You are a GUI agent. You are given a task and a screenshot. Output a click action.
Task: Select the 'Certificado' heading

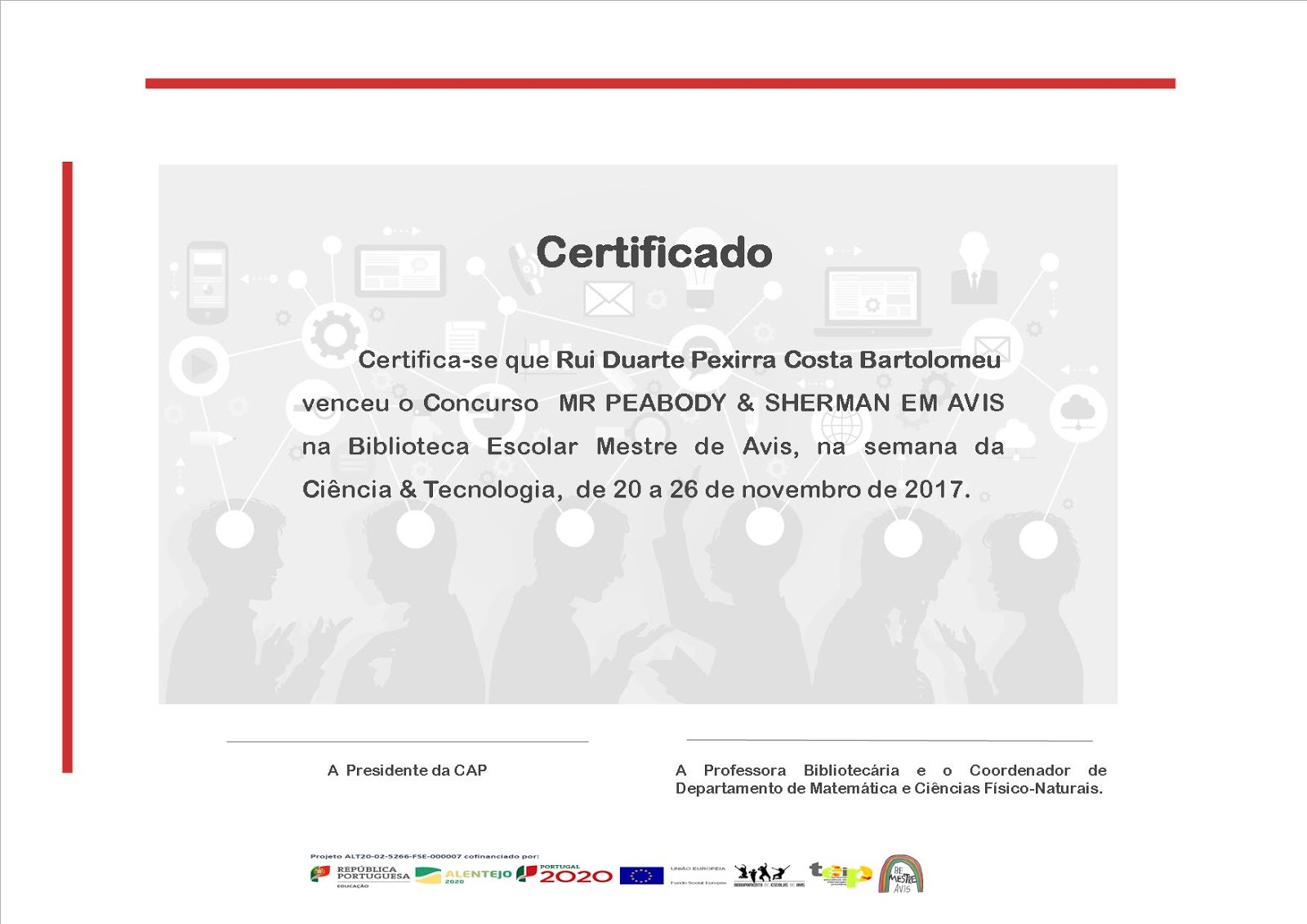click(x=654, y=252)
